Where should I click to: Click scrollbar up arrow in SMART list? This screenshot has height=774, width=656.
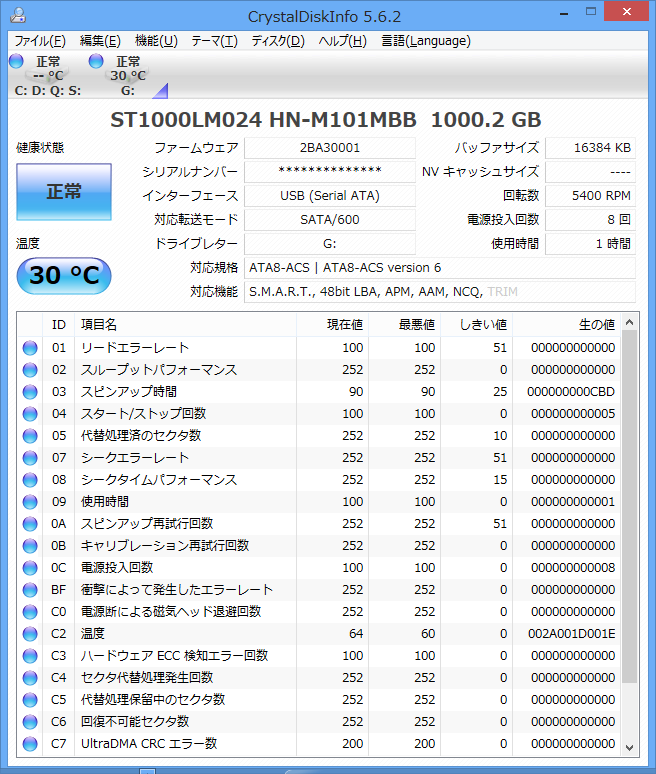point(629,322)
